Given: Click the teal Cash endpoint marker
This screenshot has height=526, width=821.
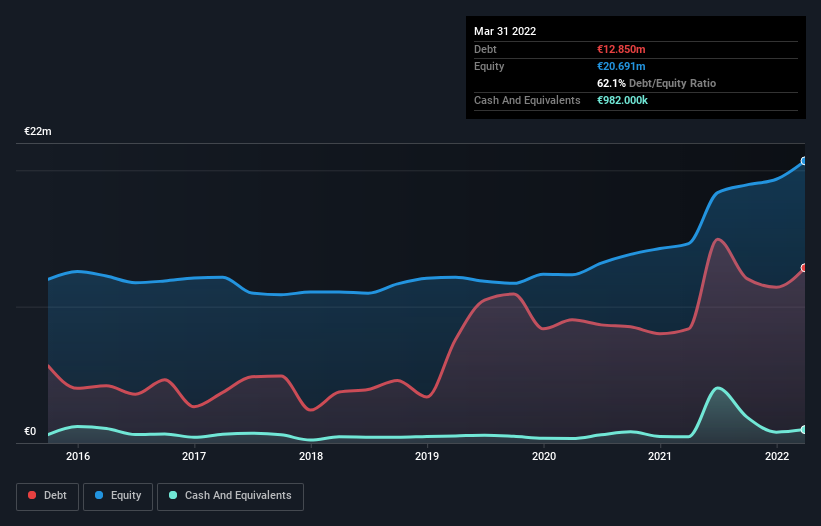Looking at the screenshot, I should 804,430.
